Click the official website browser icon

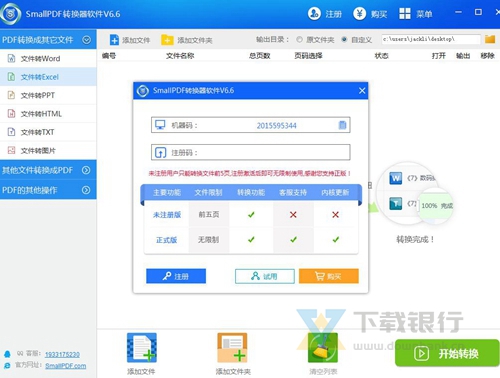click(7, 365)
